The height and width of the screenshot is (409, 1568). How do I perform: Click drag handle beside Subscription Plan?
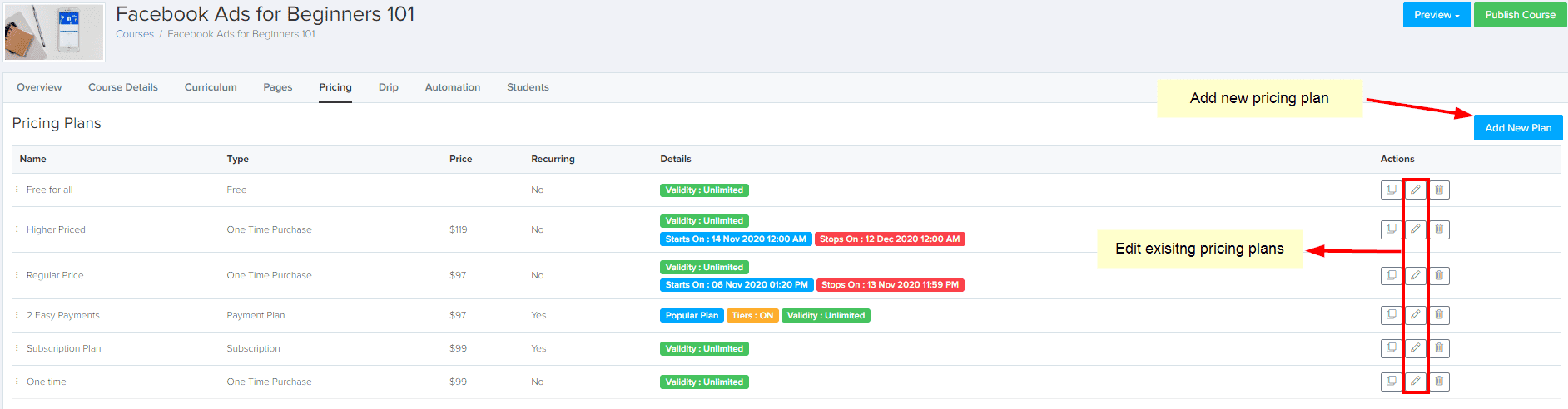tap(17, 348)
